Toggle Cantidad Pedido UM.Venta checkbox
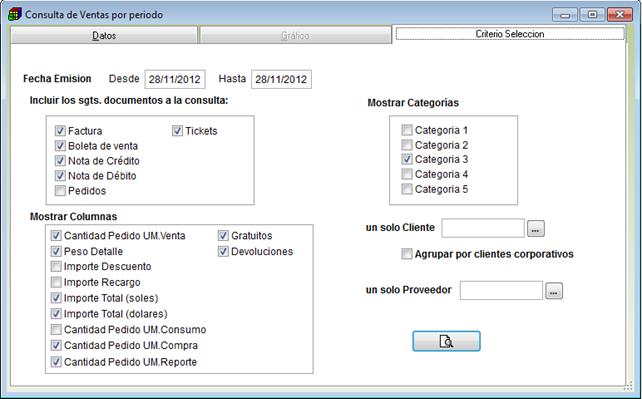 56,236
